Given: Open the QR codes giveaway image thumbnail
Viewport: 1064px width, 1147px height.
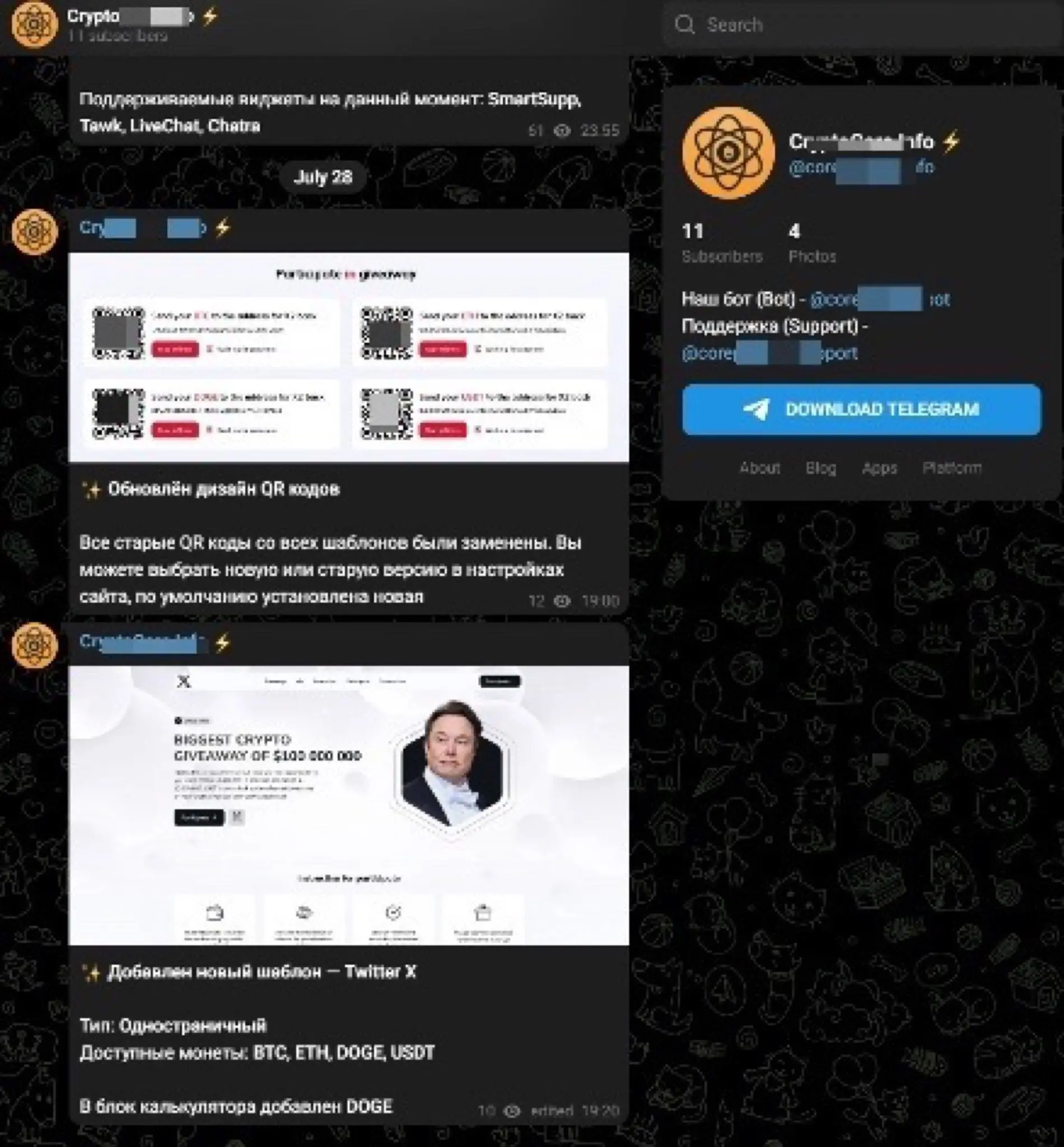Looking at the screenshot, I should click(349, 357).
